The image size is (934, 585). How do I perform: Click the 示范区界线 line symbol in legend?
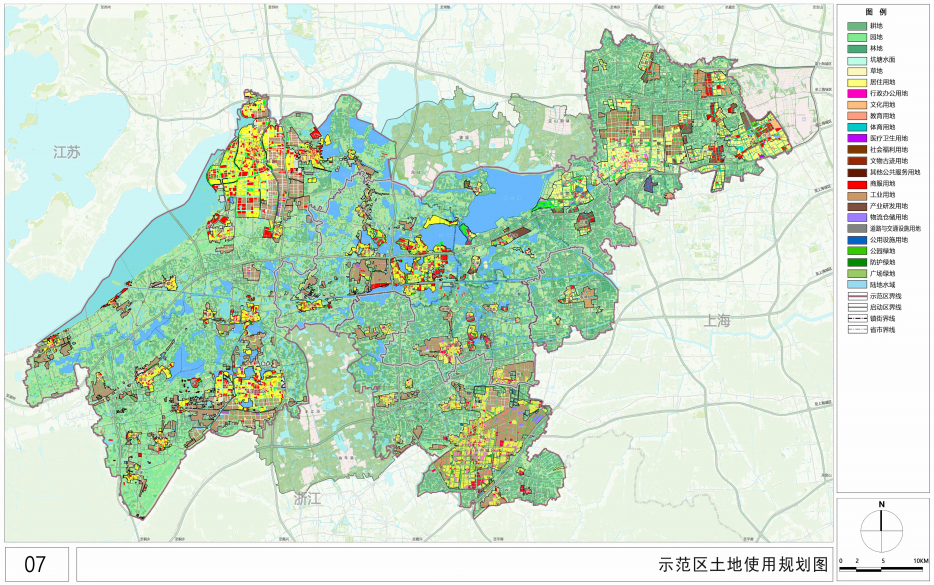pos(857,297)
